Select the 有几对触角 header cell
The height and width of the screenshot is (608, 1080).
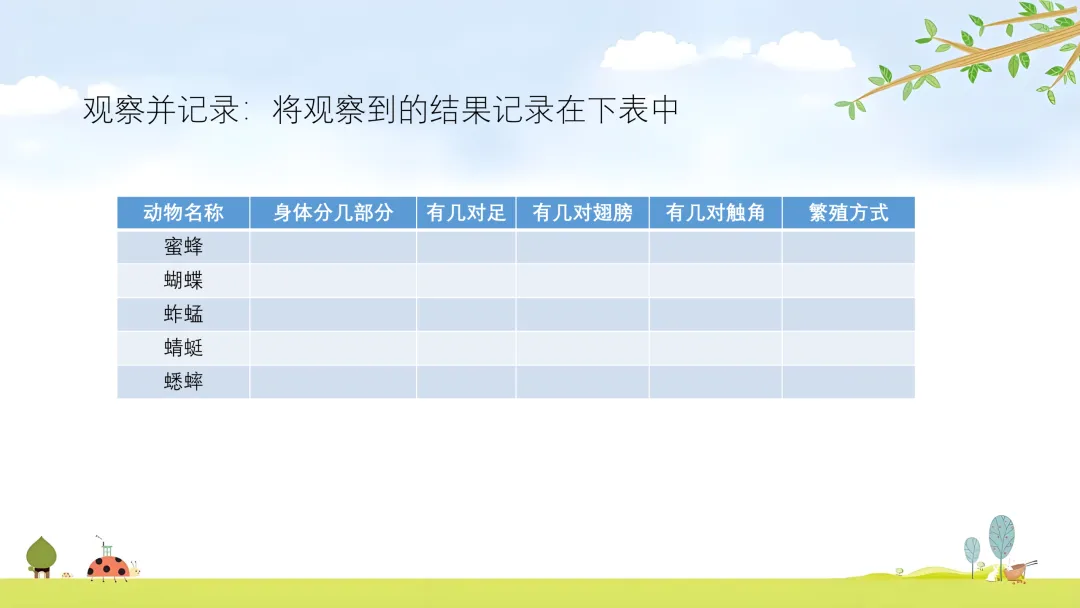(x=716, y=213)
